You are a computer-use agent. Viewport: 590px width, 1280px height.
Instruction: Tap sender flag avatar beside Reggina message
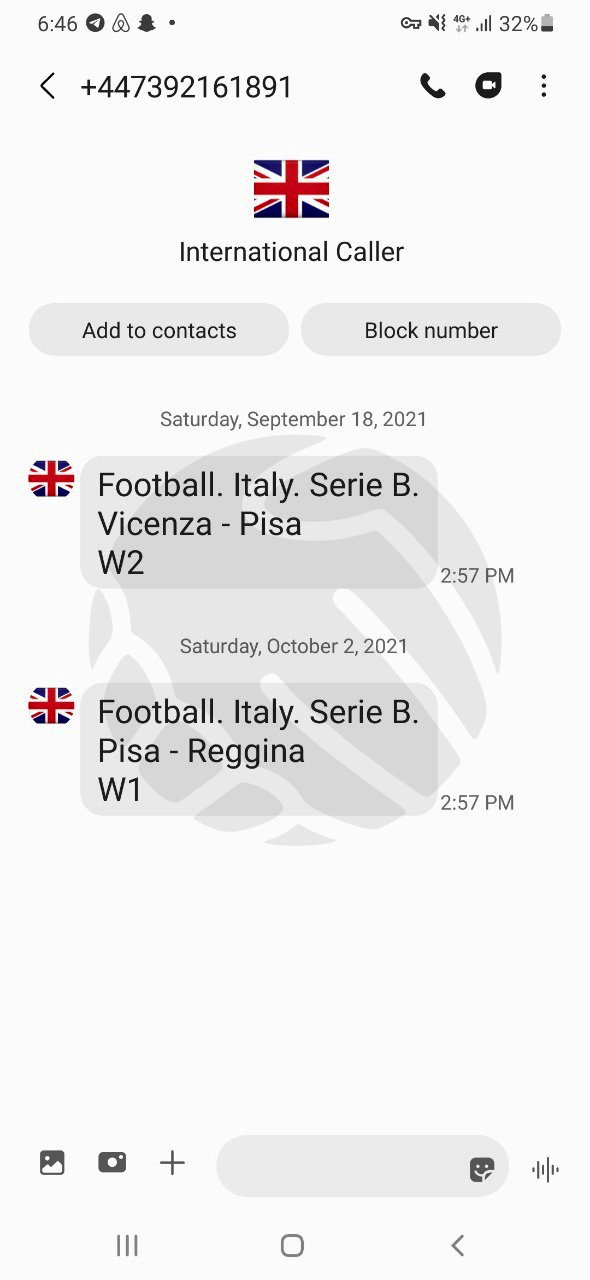(51, 706)
